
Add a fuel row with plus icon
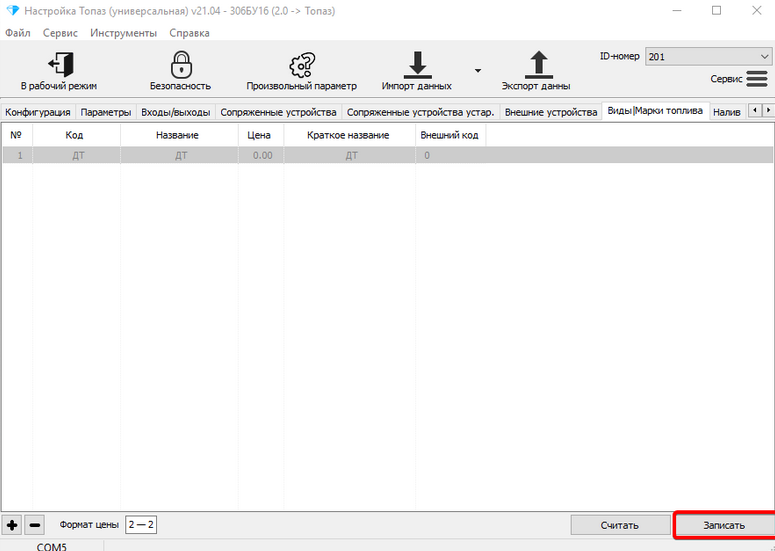[12, 525]
